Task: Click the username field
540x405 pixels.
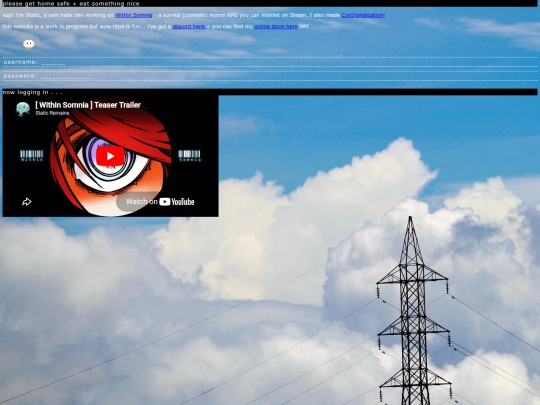Action: (x=270, y=62)
